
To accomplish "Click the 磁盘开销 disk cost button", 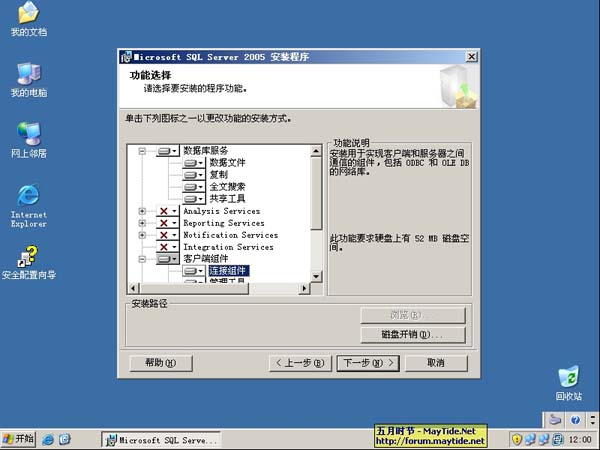I will [413, 334].
